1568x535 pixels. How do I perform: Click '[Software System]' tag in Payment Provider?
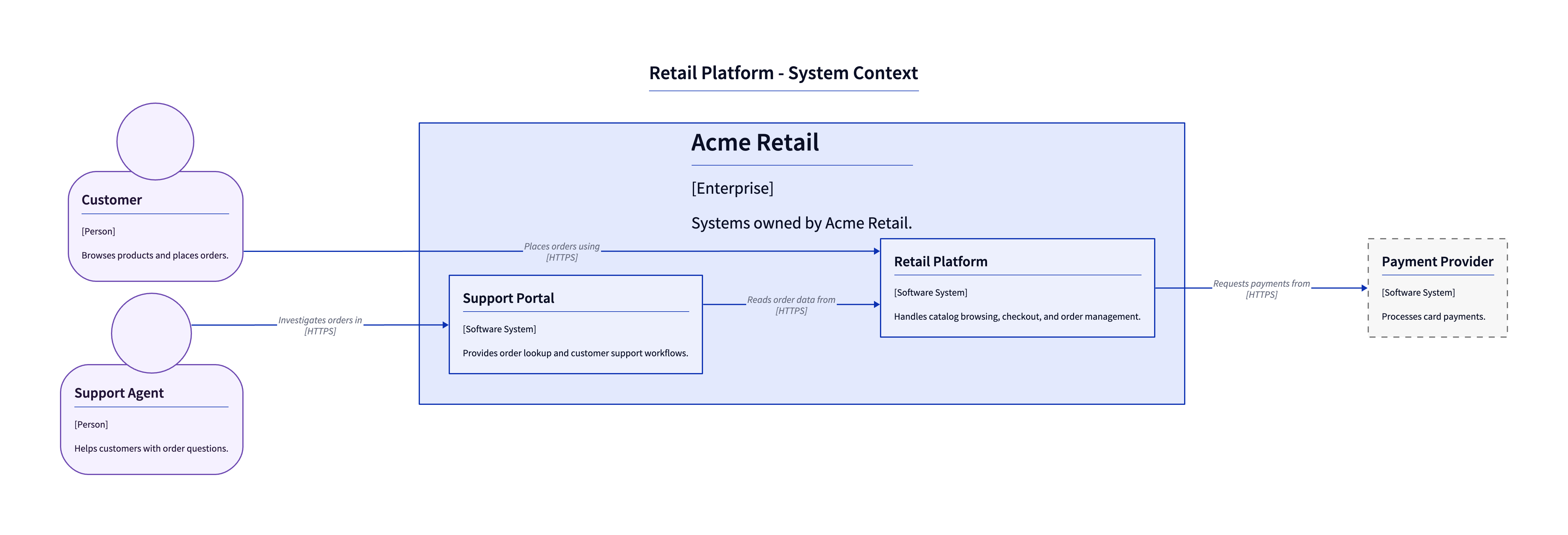click(x=1418, y=293)
